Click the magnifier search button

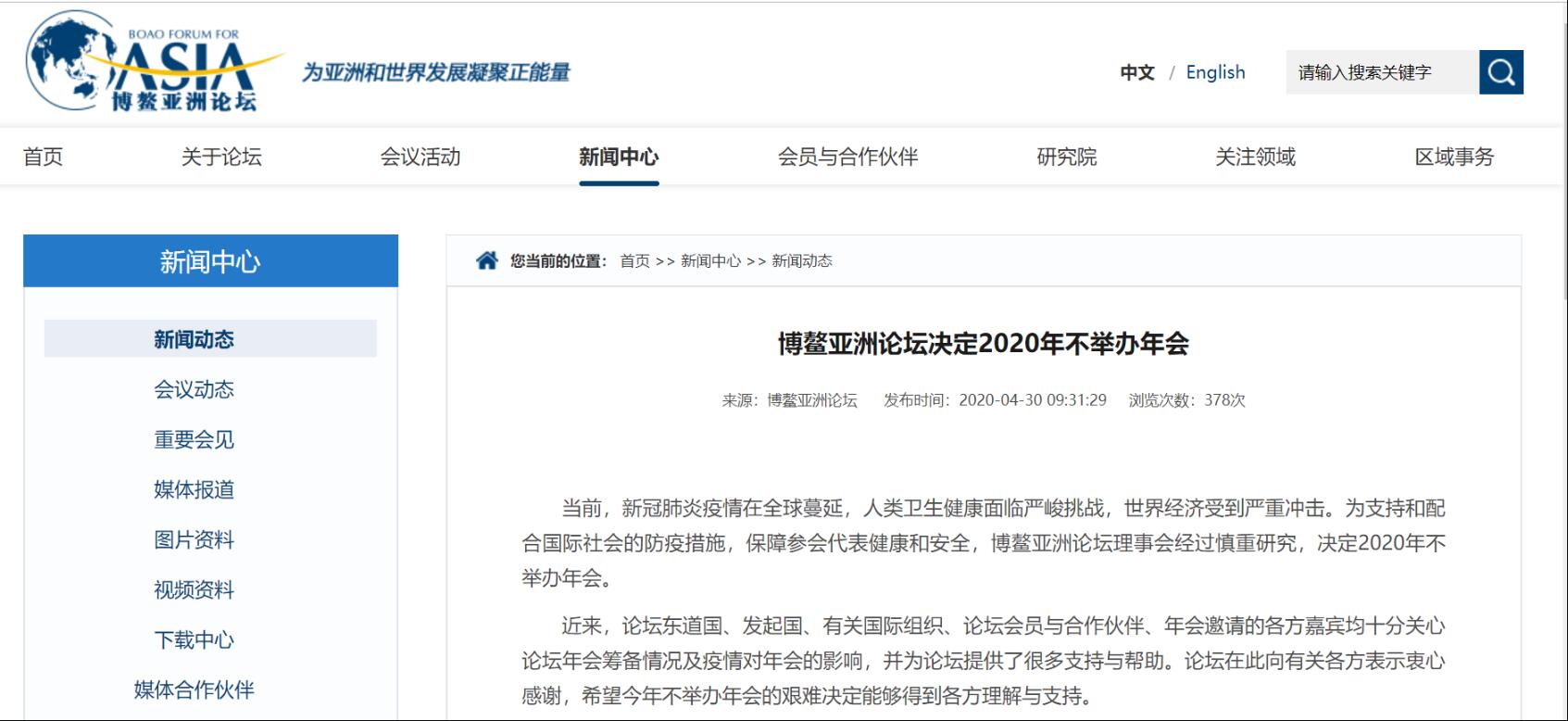[1500, 72]
